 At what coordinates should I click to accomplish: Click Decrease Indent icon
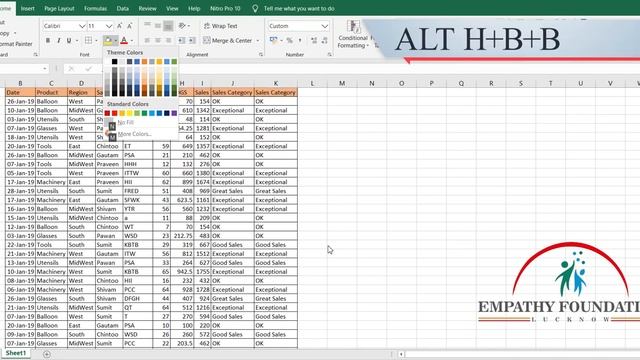pos(182,40)
